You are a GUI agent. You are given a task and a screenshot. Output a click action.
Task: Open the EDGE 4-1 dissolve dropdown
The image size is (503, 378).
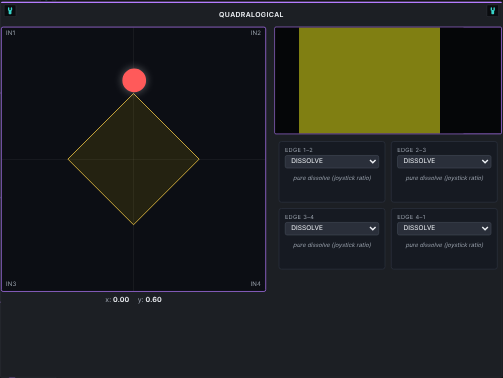444,228
